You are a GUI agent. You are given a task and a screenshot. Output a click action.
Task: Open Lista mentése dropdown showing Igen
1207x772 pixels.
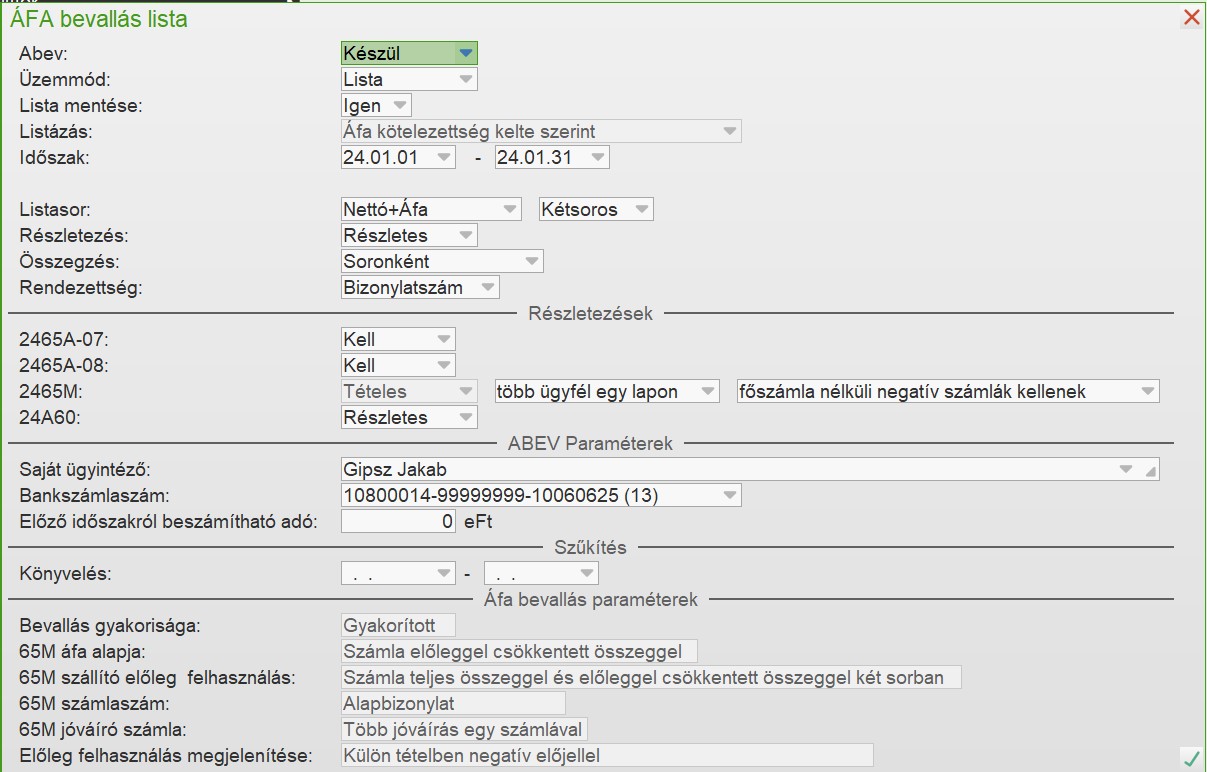376,105
